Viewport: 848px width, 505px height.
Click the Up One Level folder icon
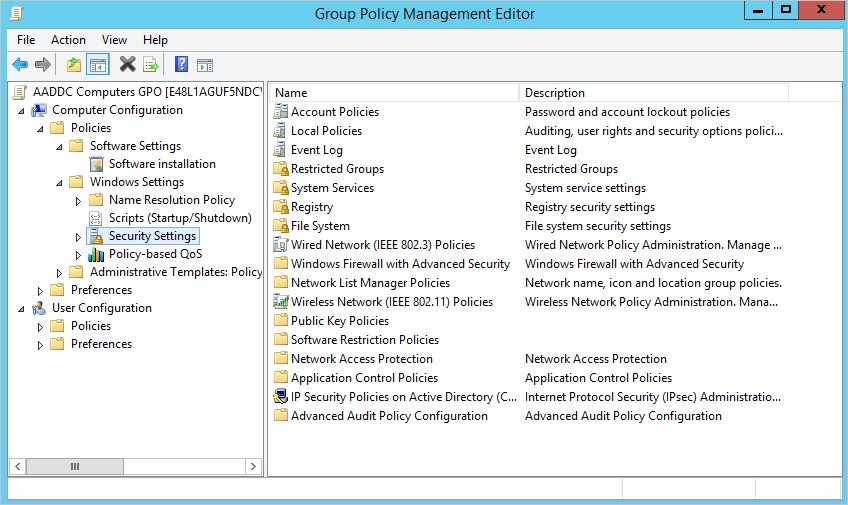click(73, 65)
